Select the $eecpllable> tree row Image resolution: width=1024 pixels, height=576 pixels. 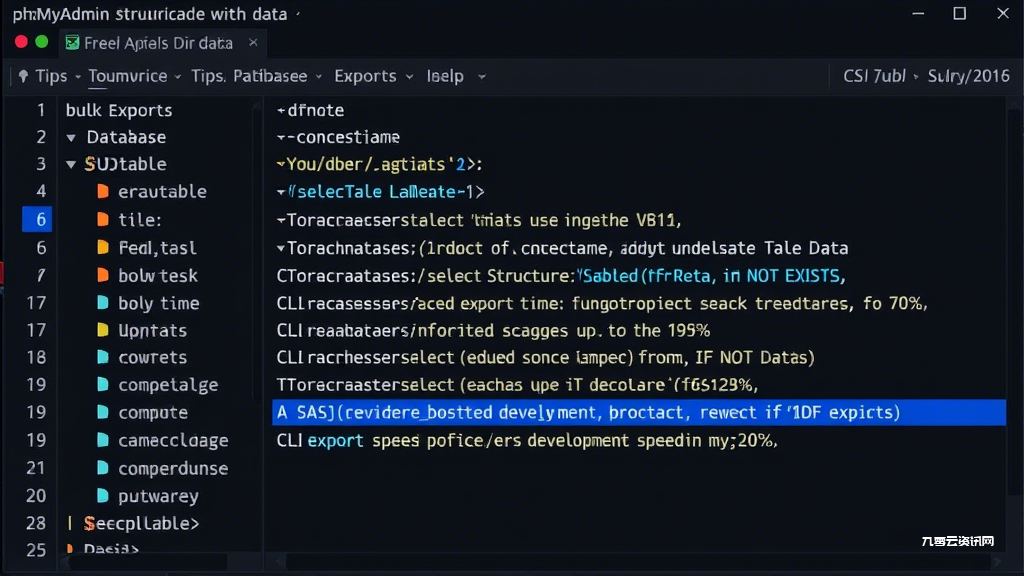(141, 523)
